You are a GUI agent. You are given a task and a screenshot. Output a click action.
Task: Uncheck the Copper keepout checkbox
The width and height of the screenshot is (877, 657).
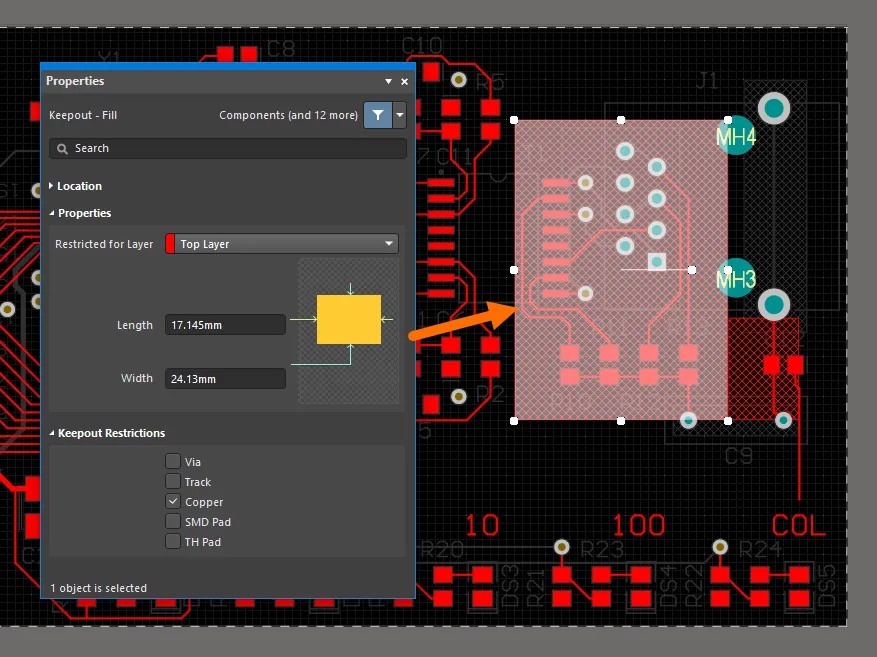click(173, 502)
